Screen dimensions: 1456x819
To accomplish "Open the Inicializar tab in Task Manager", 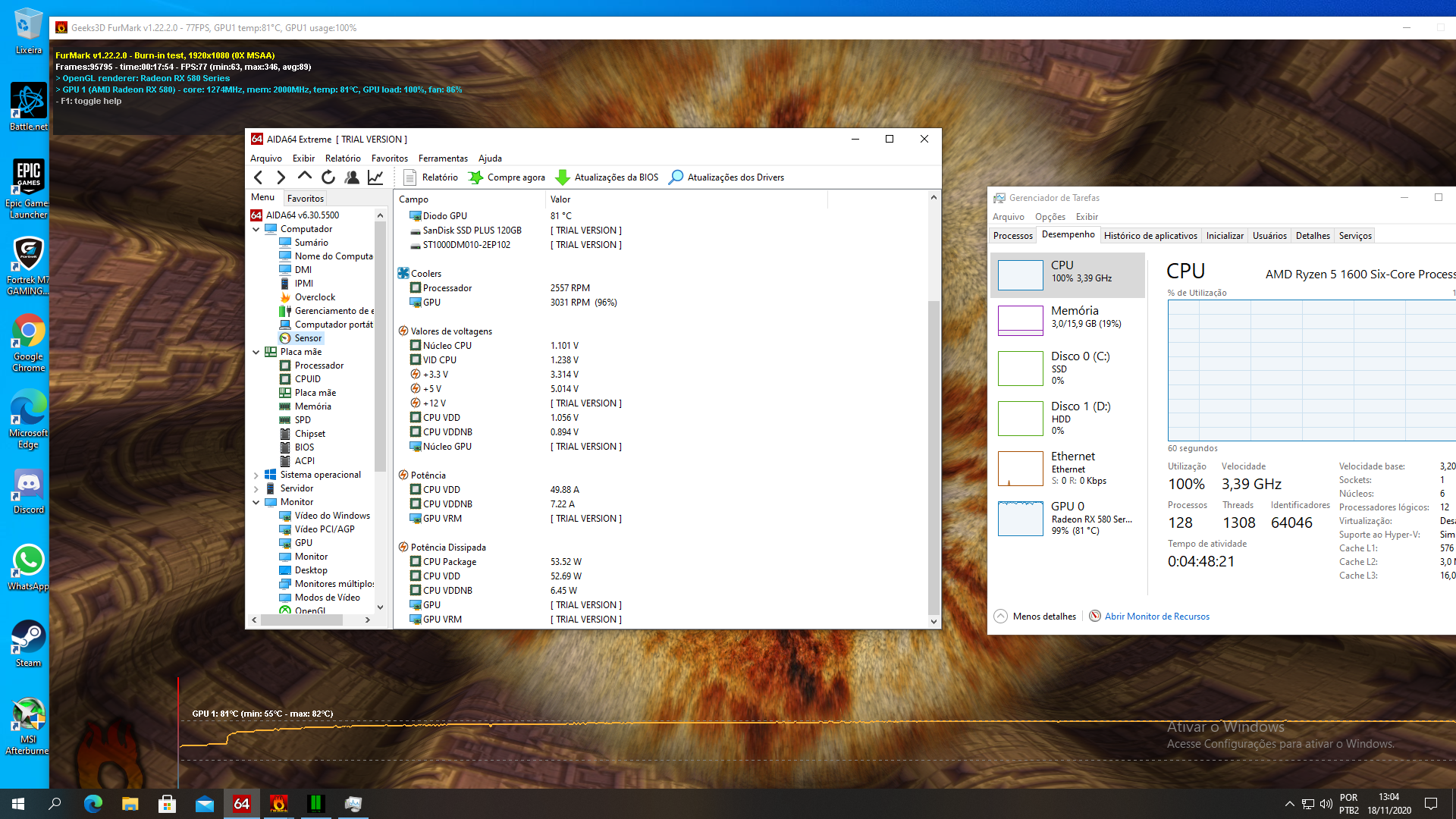I will click(1225, 236).
